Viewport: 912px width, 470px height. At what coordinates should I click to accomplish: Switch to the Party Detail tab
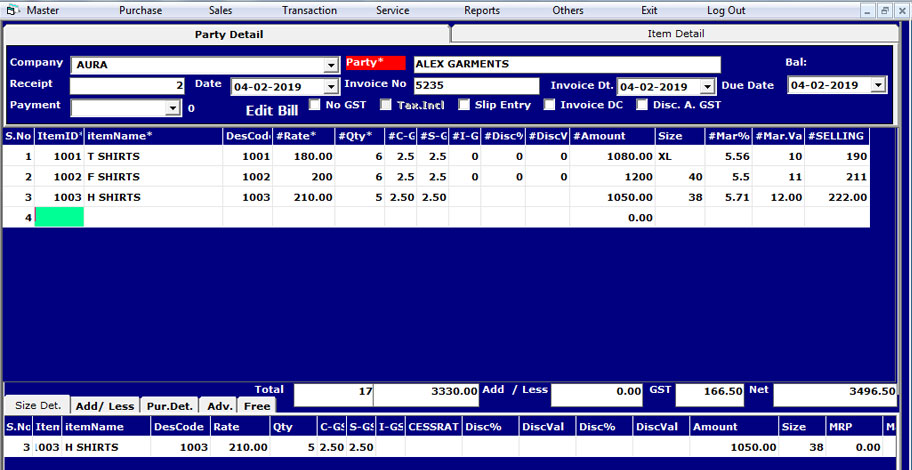(229, 34)
